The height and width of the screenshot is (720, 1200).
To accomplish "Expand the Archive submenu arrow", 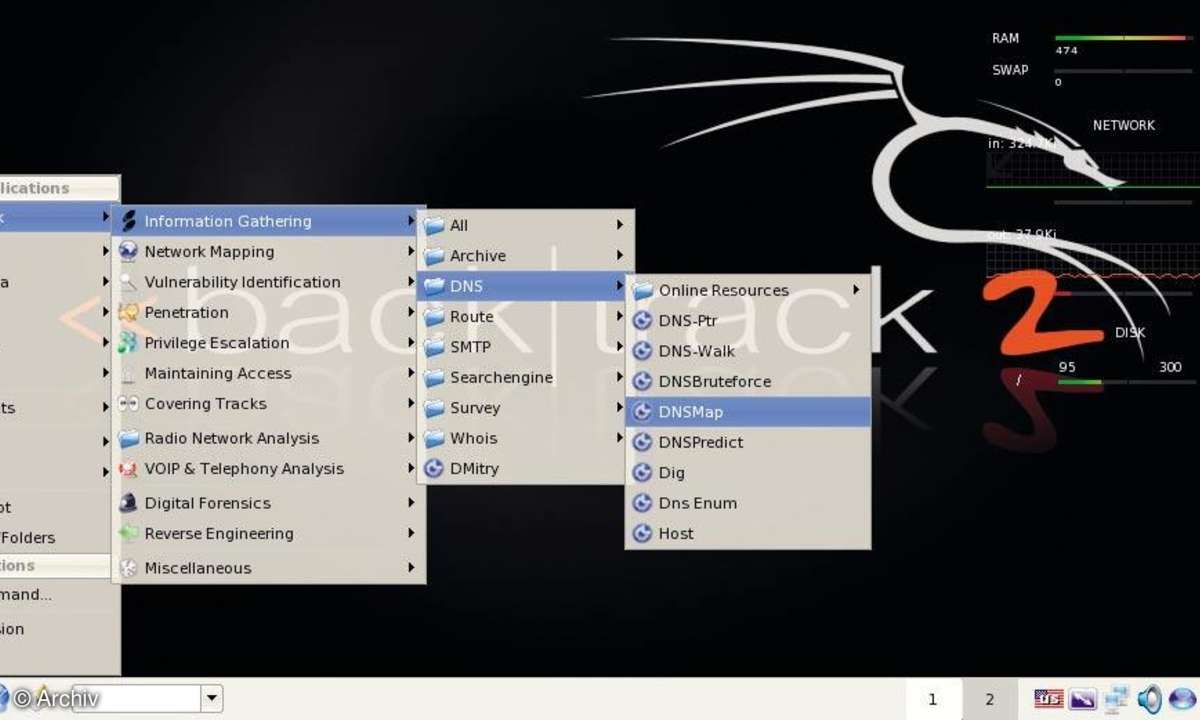I will point(620,256).
